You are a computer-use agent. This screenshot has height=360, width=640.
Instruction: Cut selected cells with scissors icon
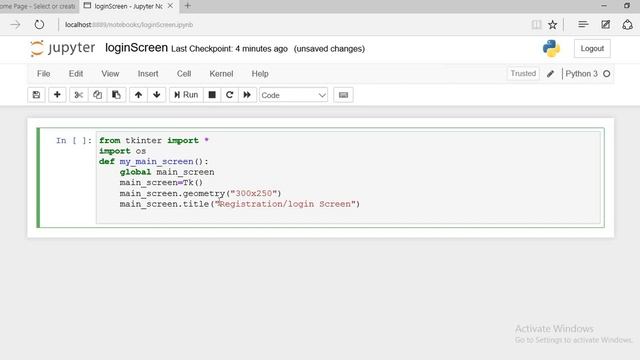79,95
